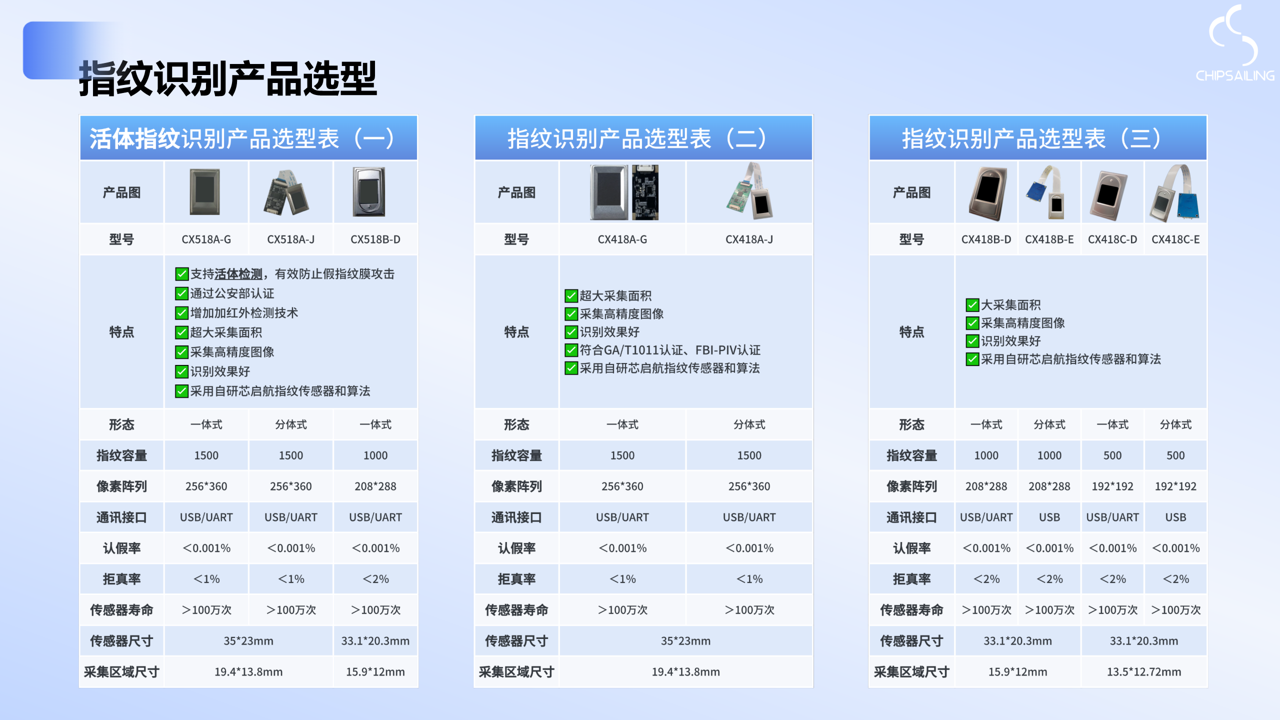The width and height of the screenshot is (1280, 720).
Task: Click the green check beside 通过公安部认证
Action: [181, 294]
